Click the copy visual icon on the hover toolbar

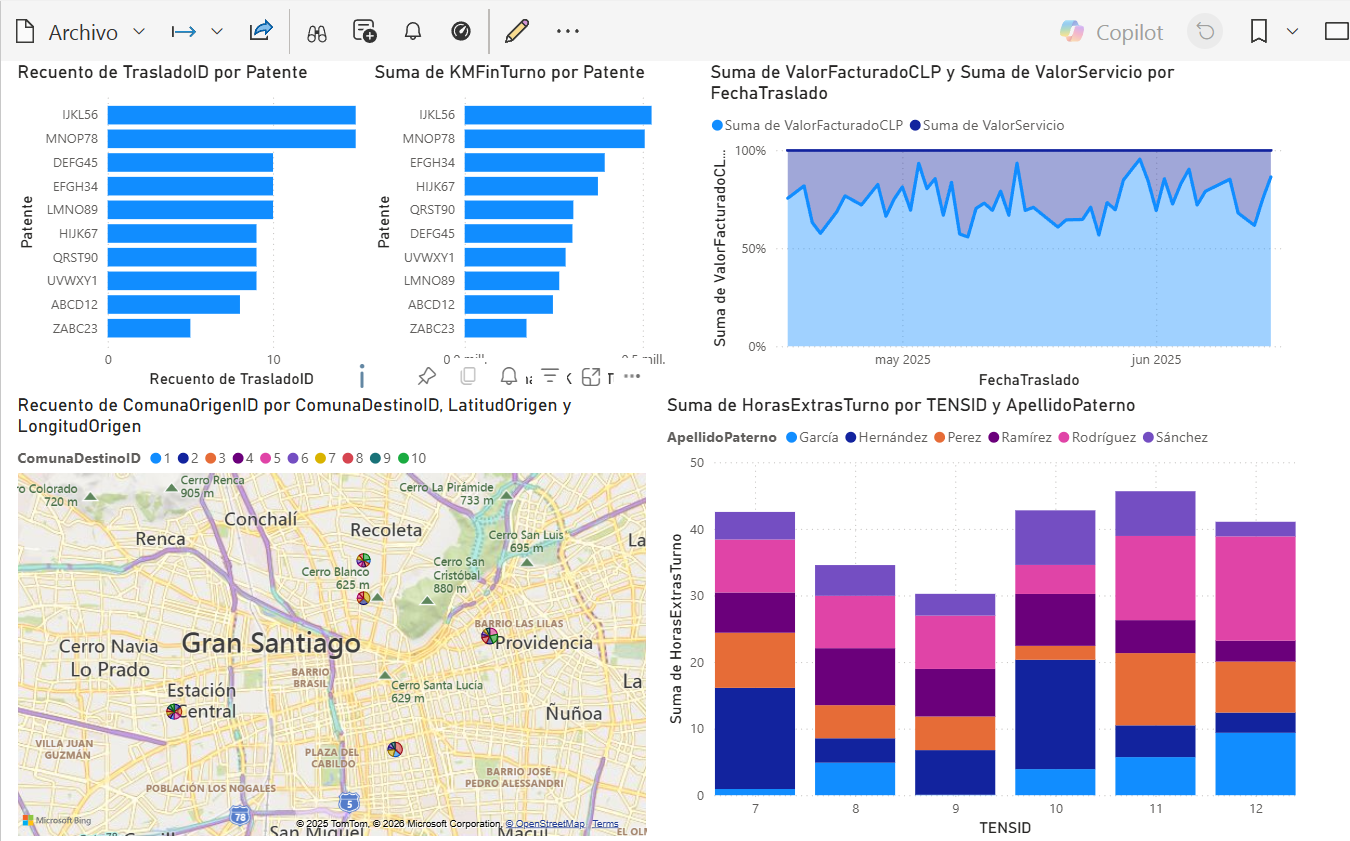click(x=468, y=375)
